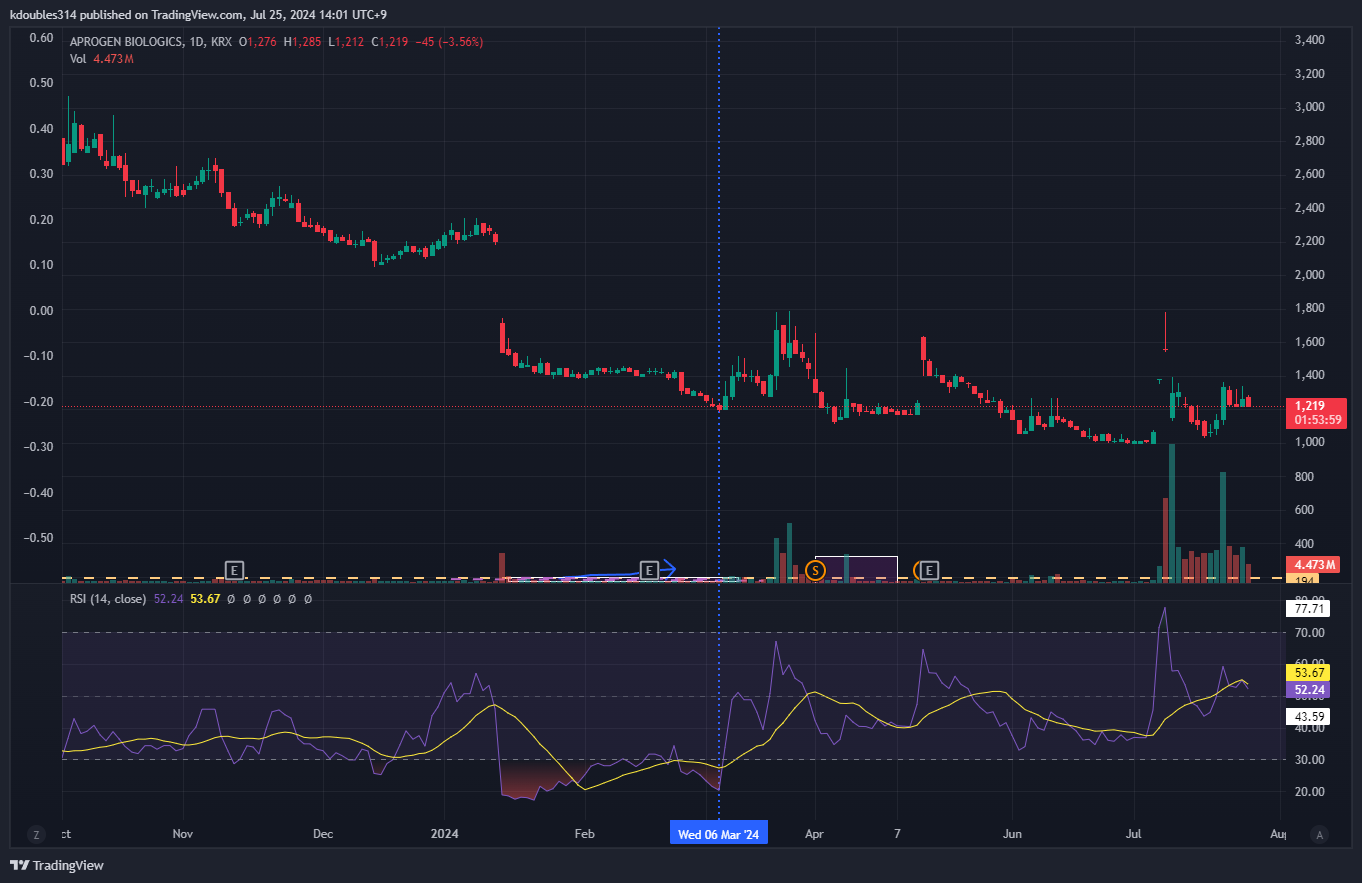This screenshot has height=883, width=1362.
Task: Click the yellow 53.67 RSI axis label
Action: click(x=1310, y=674)
